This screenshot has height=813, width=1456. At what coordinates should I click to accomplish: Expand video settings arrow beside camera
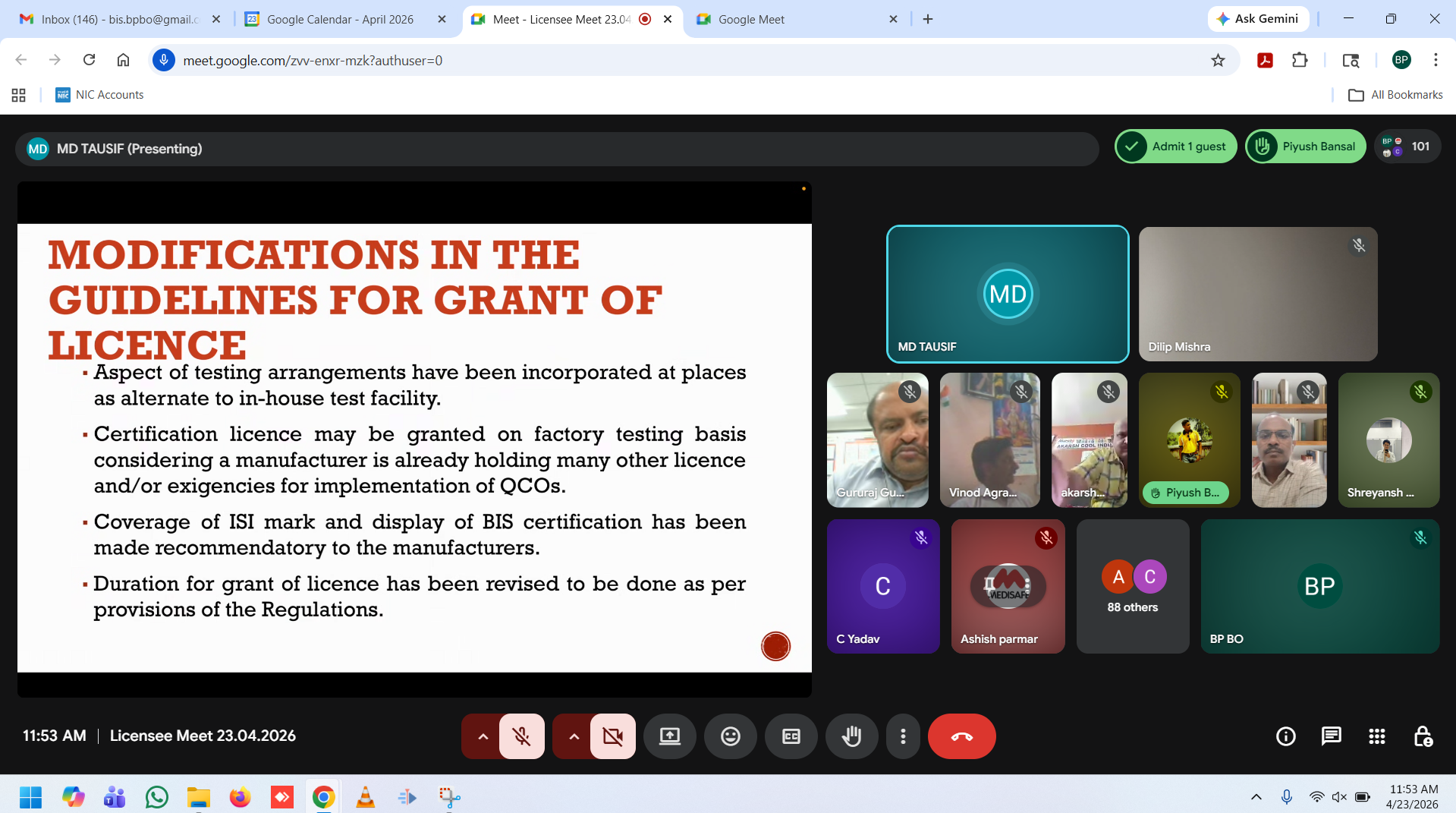(x=574, y=736)
